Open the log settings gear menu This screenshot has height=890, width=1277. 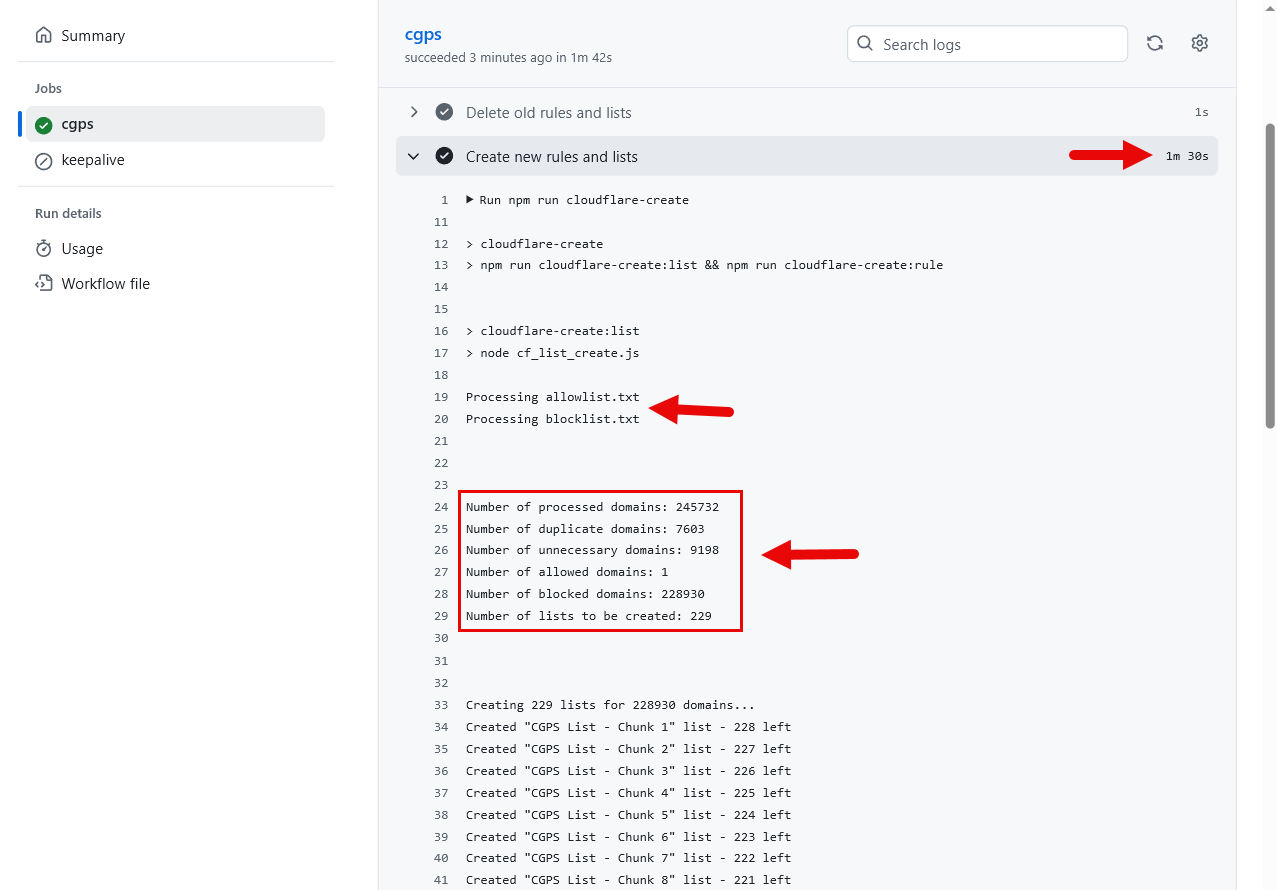1199,43
